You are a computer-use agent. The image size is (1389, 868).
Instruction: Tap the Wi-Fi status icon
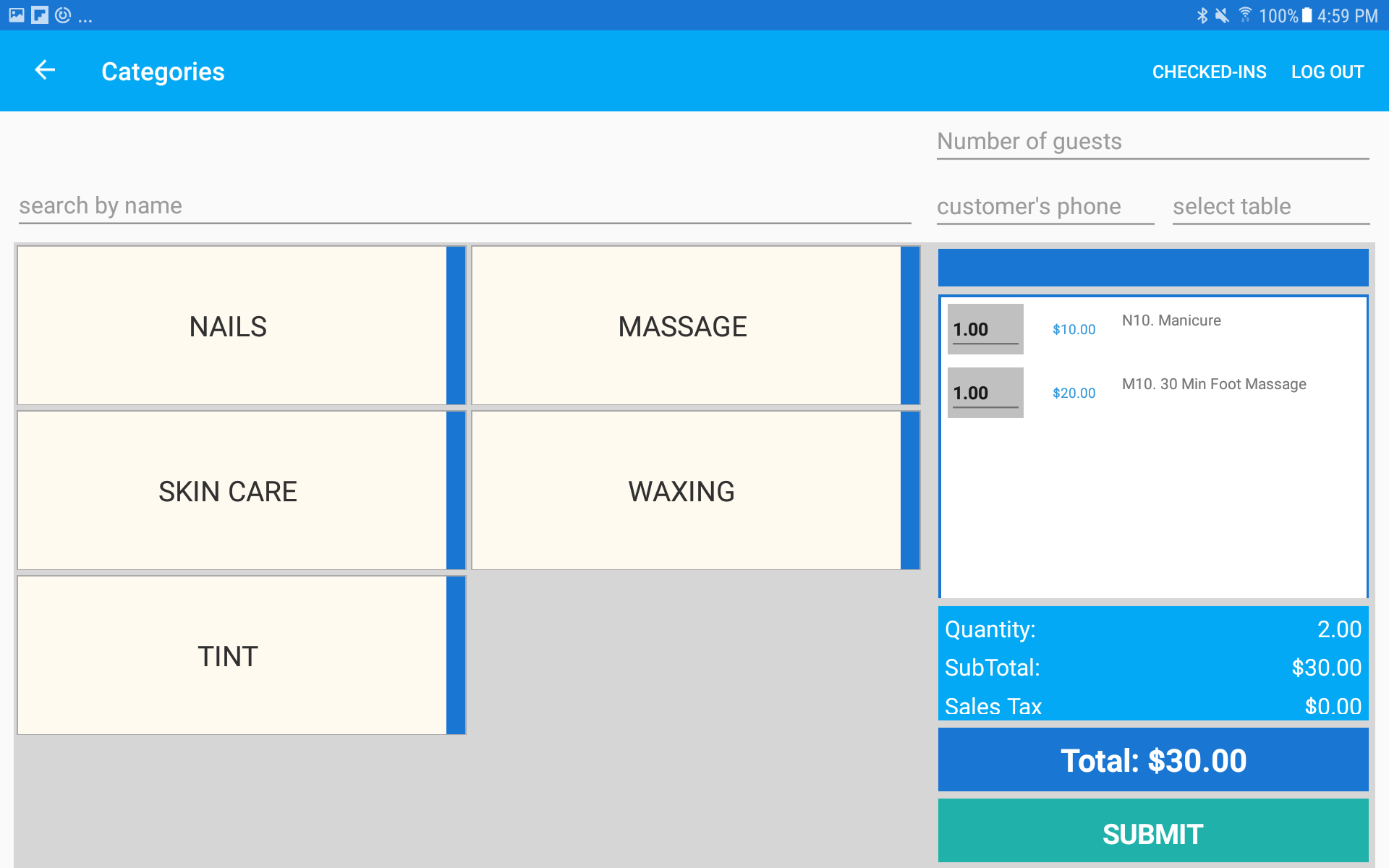1246,14
